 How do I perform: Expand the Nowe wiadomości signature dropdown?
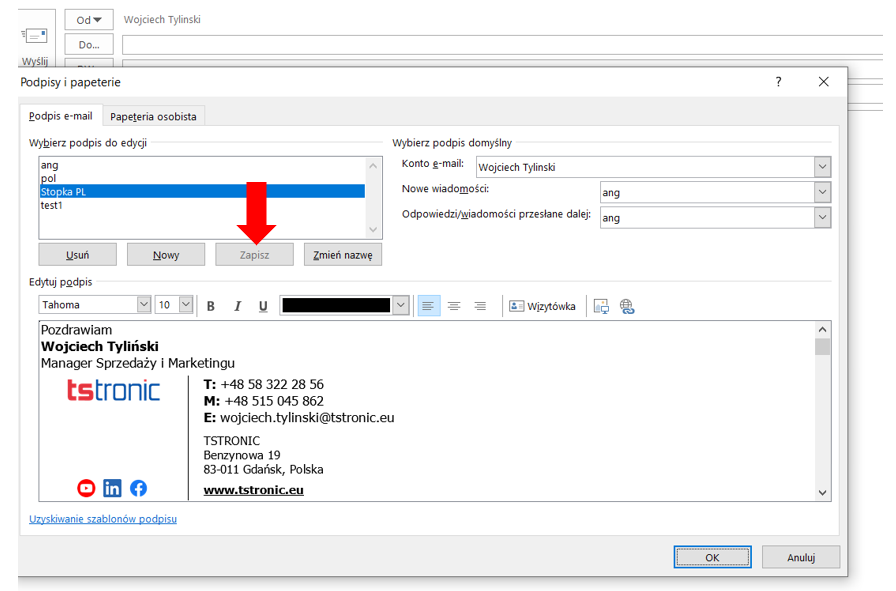point(822,192)
